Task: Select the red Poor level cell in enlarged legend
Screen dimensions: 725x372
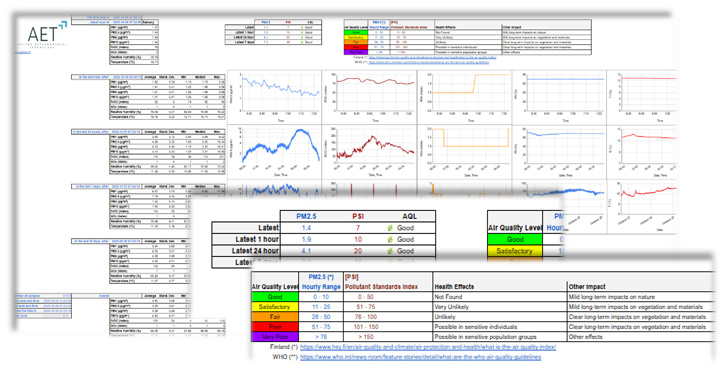Action: click(275, 327)
